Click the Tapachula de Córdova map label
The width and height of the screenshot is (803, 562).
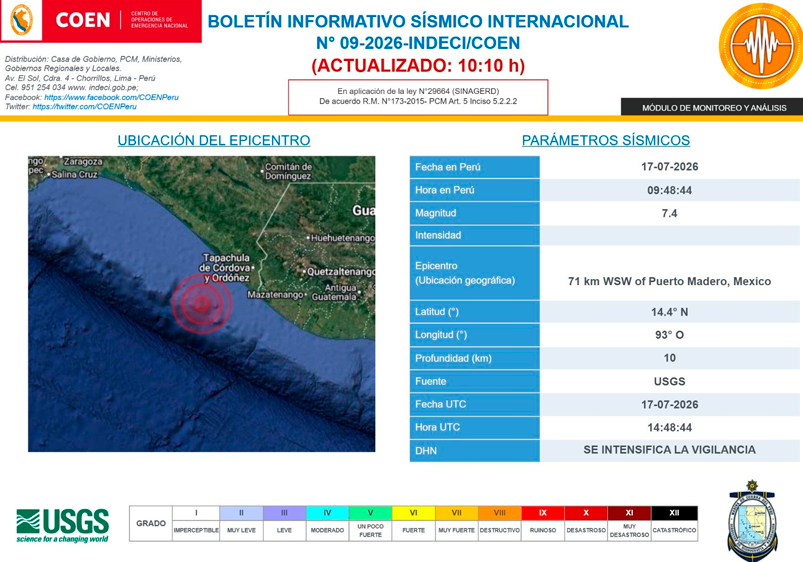pos(226,267)
